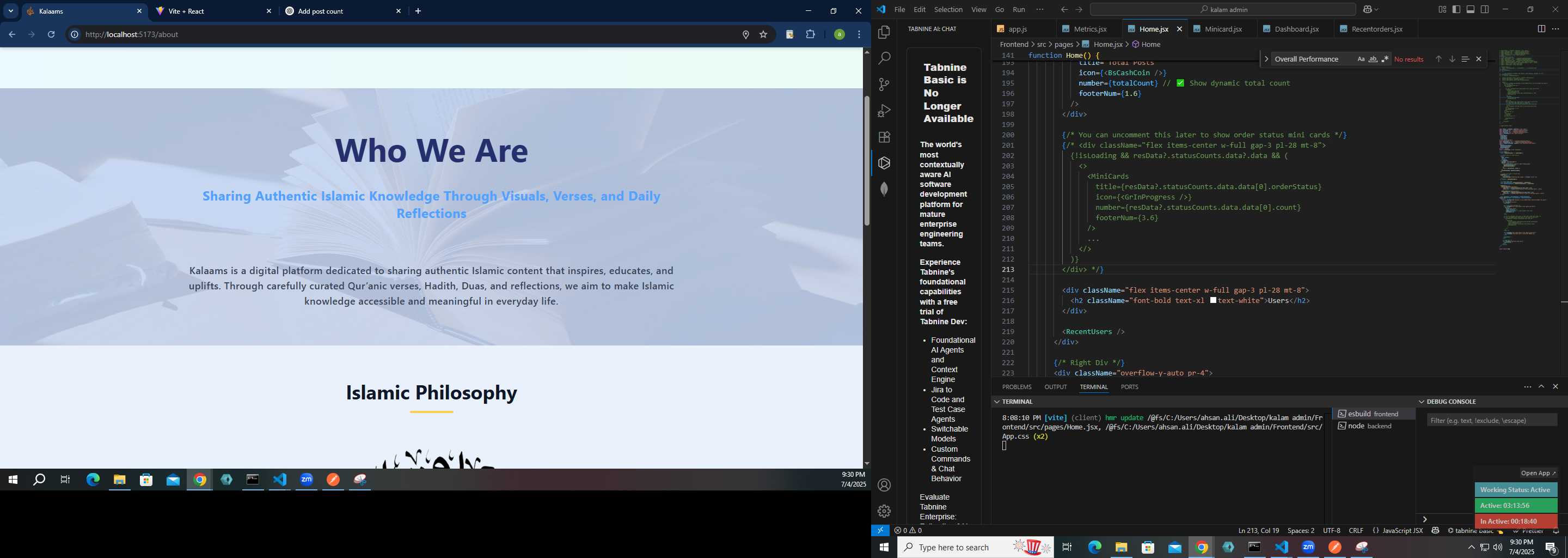Image resolution: width=1568 pixels, height=558 pixels.
Task: Toggle Secondary Side Bar visibility
Action: pyautogui.click(x=1485, y=10)
